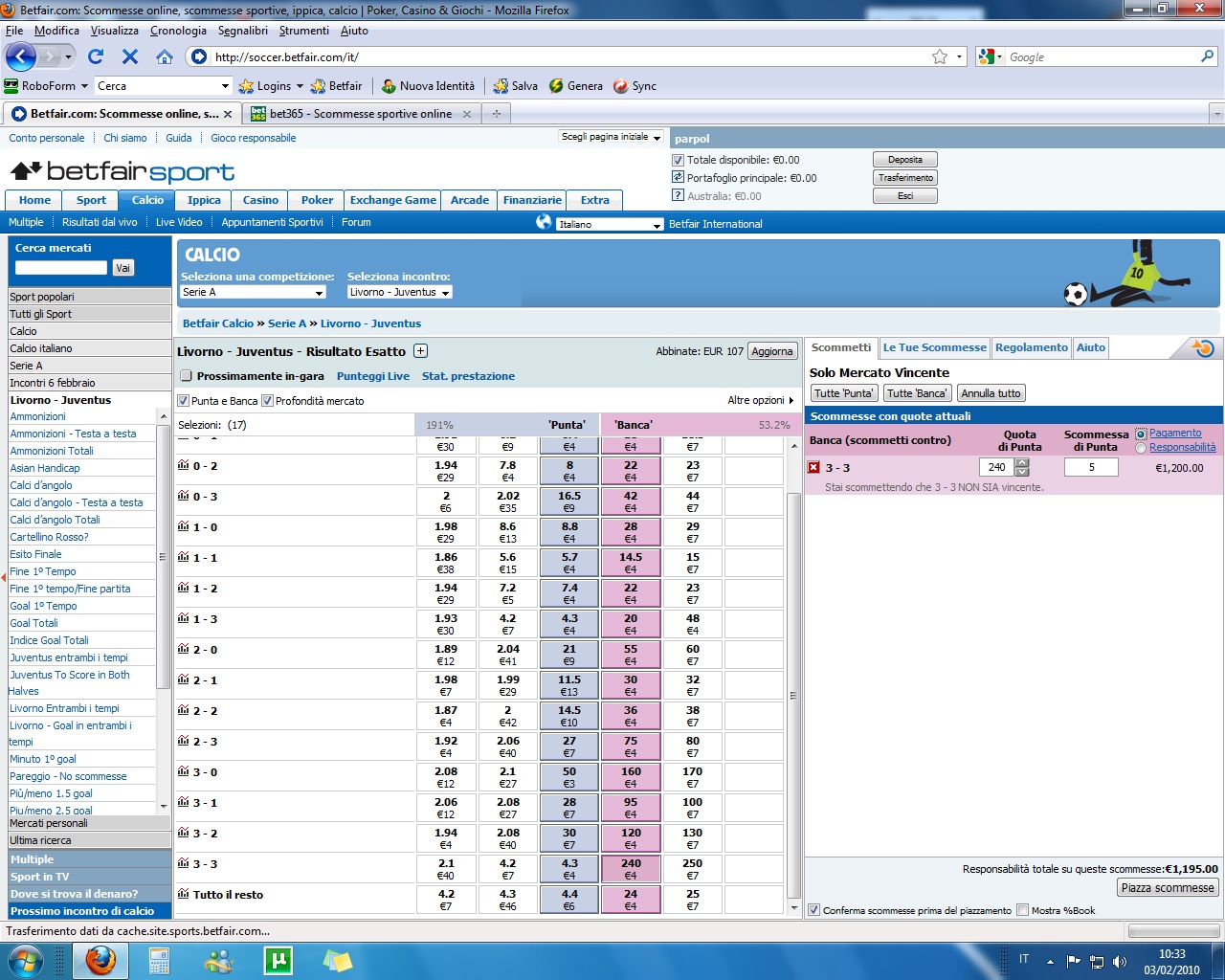
Task: Open Firefox from Windows taskbar
Action: pyautogui.click(x=100, y=960)
